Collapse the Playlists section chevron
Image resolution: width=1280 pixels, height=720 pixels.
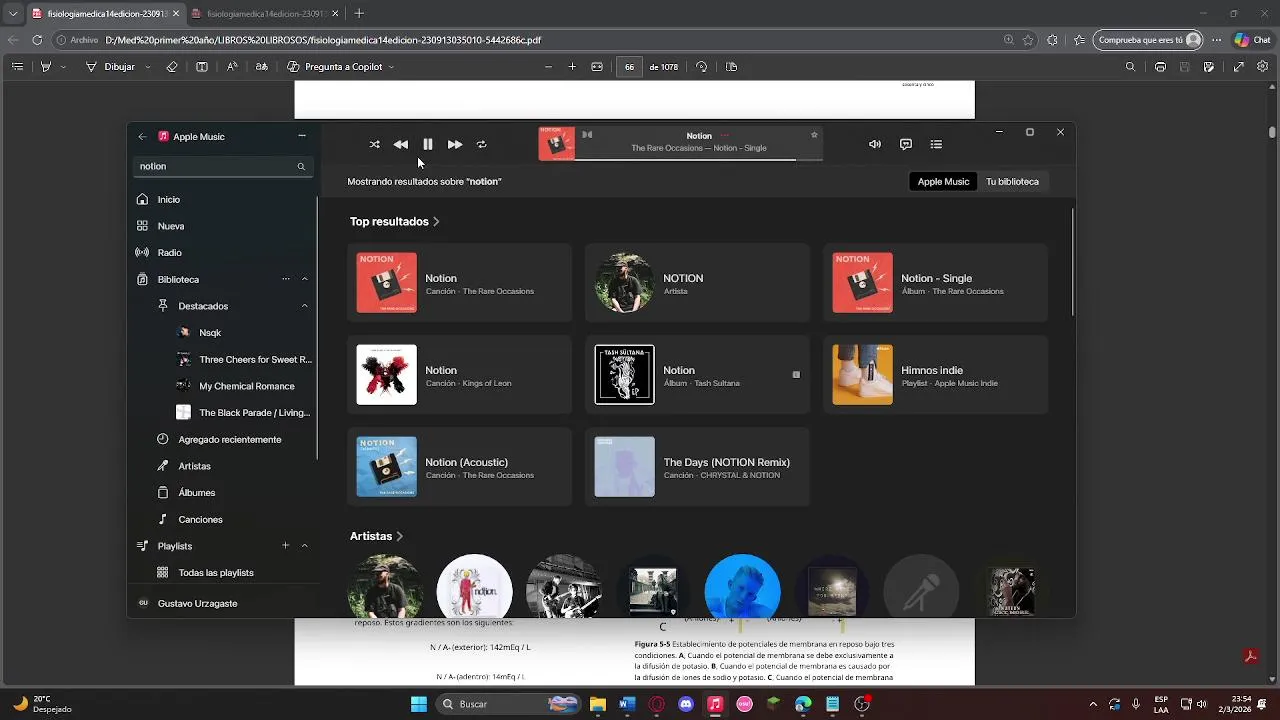(304, 546)
